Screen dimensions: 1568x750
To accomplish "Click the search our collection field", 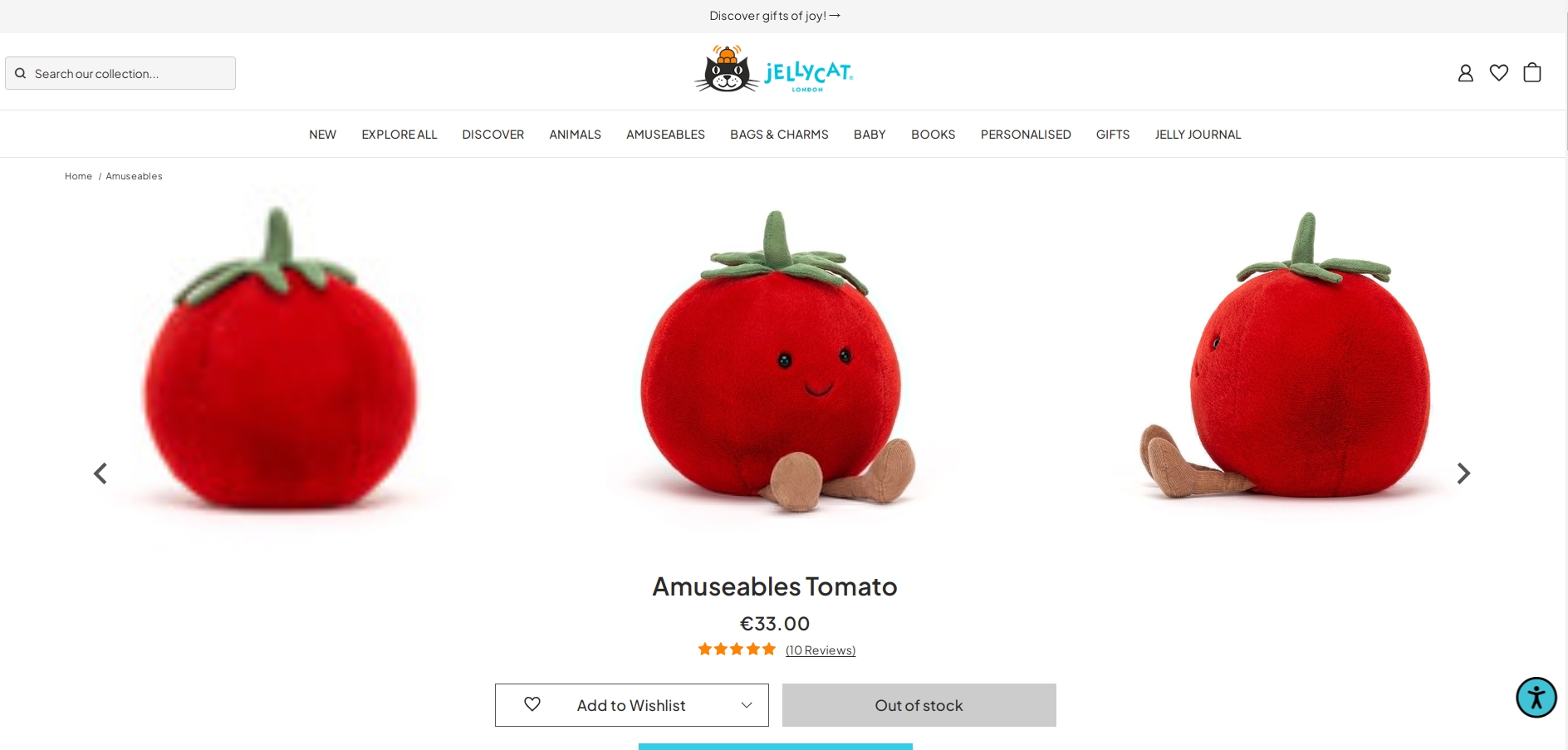I will (120, 73).
